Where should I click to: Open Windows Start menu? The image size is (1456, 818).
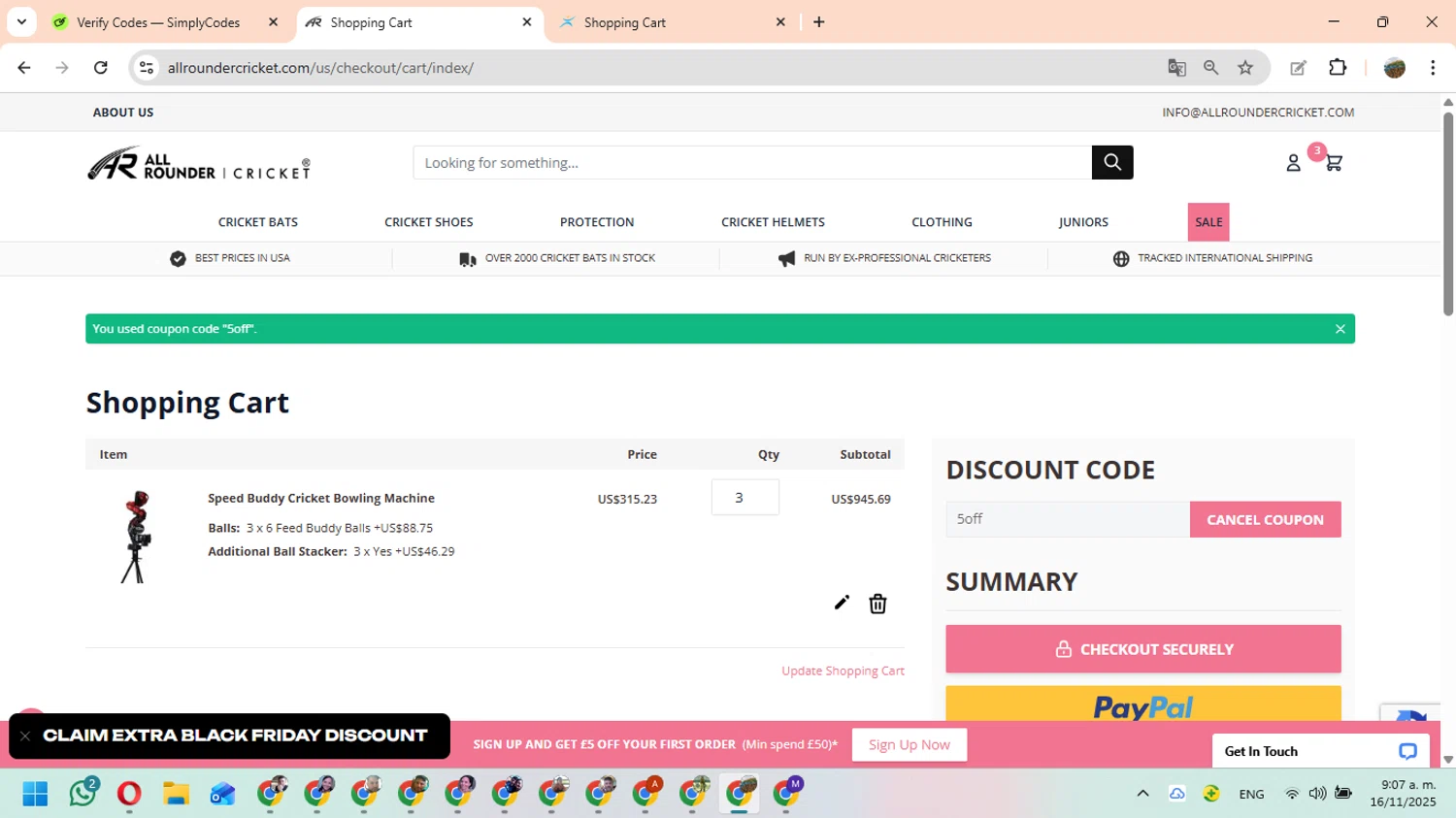35,794
